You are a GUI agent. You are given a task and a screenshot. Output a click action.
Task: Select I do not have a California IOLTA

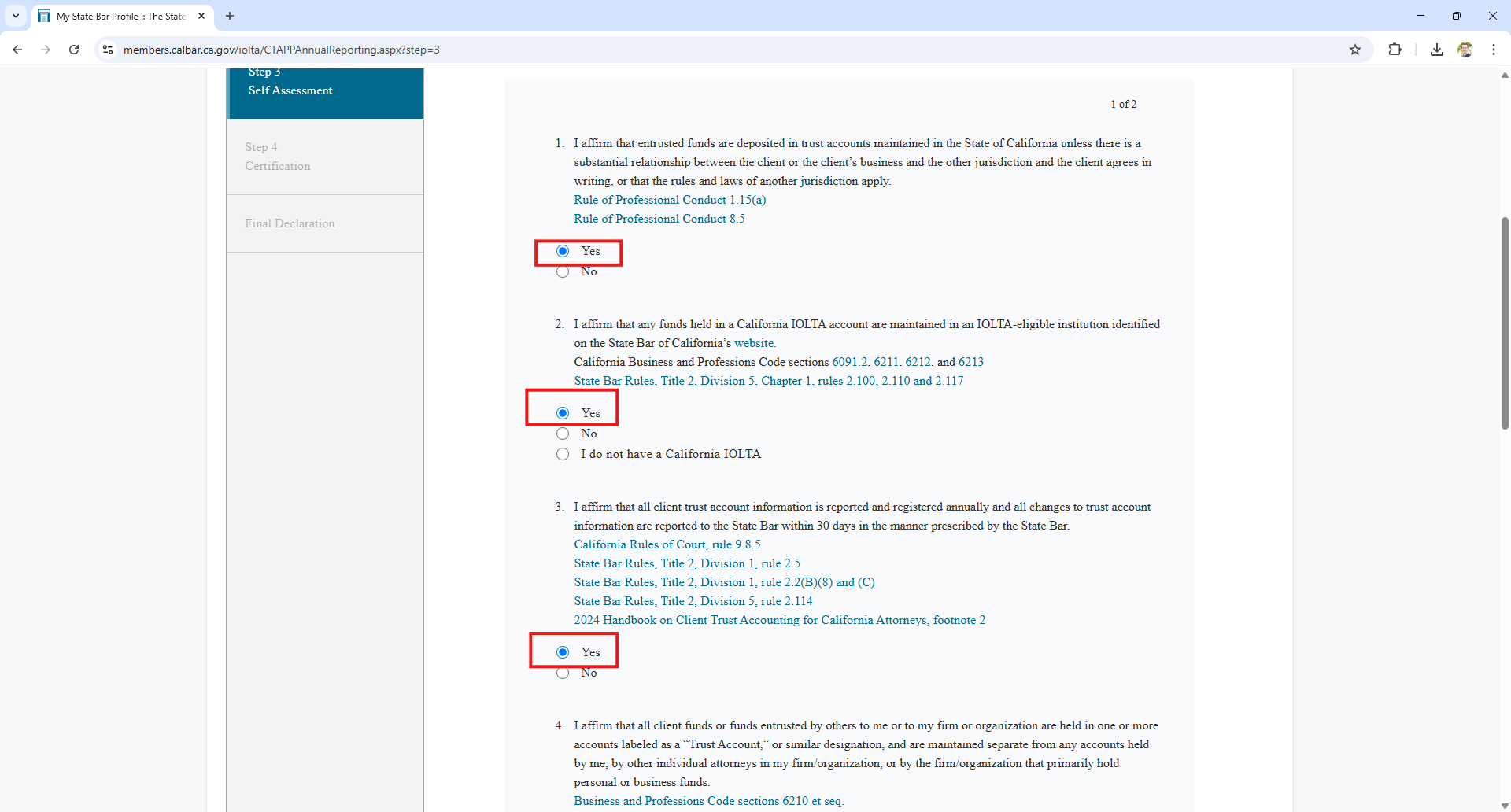point(563,454)
